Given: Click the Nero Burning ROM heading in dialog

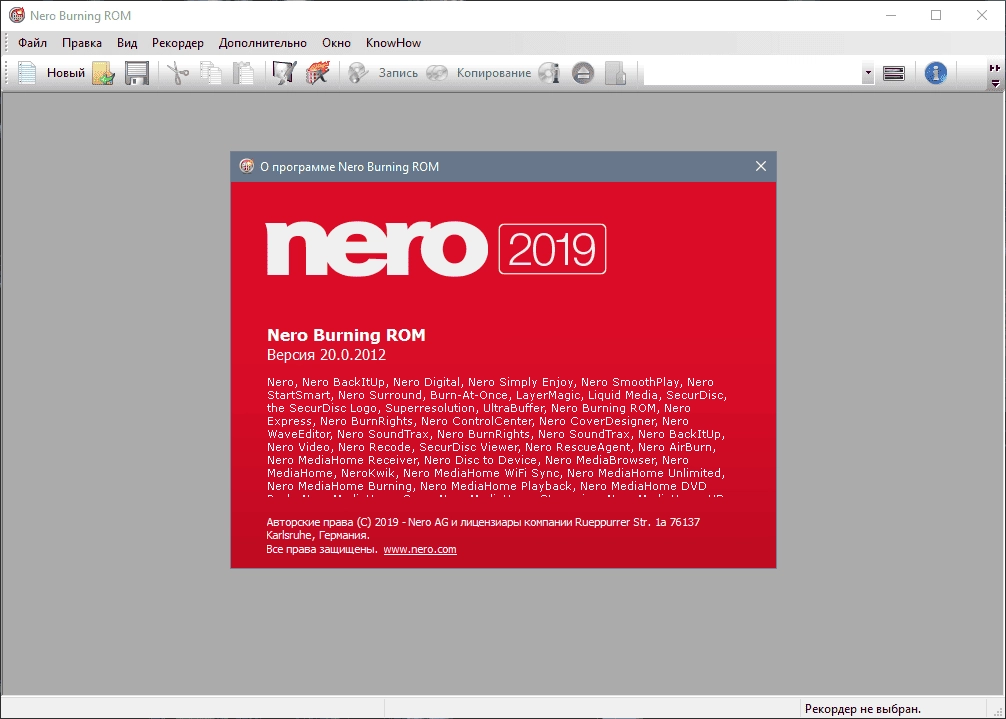Looking at the screenshot, I should tap(346, 335).
